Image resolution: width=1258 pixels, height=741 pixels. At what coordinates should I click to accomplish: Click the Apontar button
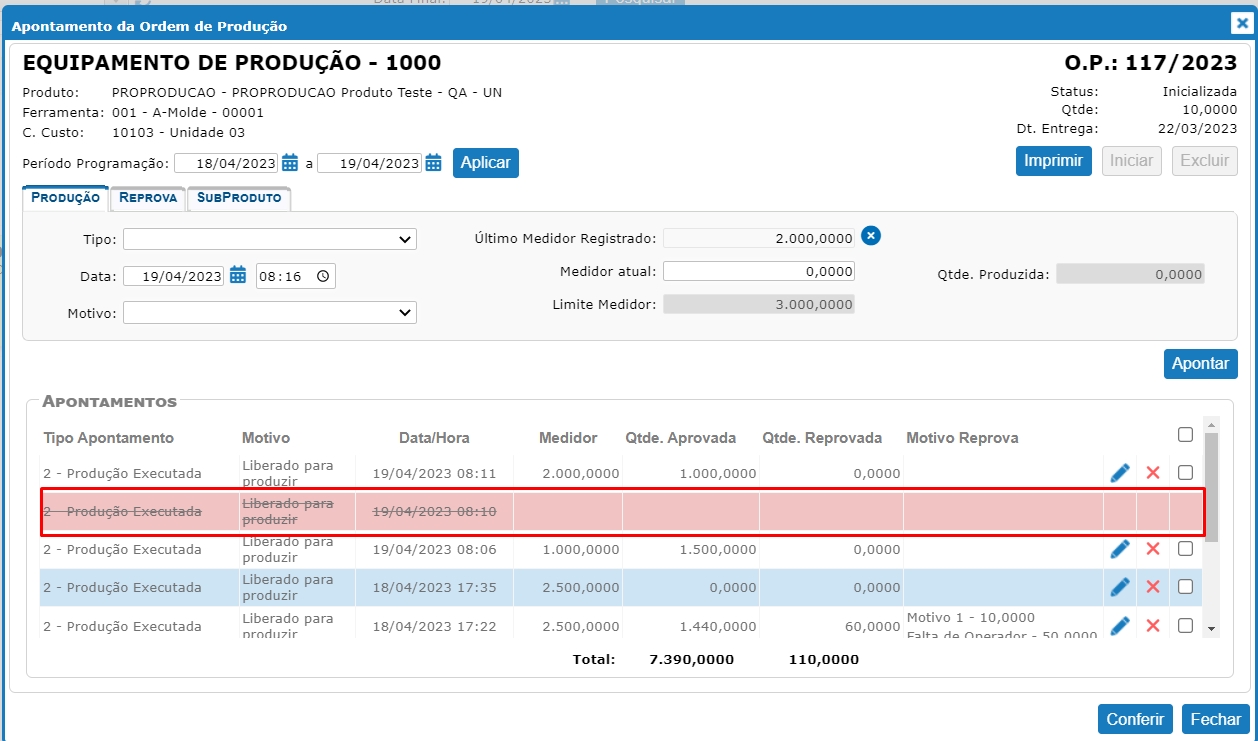point(1201,364)
